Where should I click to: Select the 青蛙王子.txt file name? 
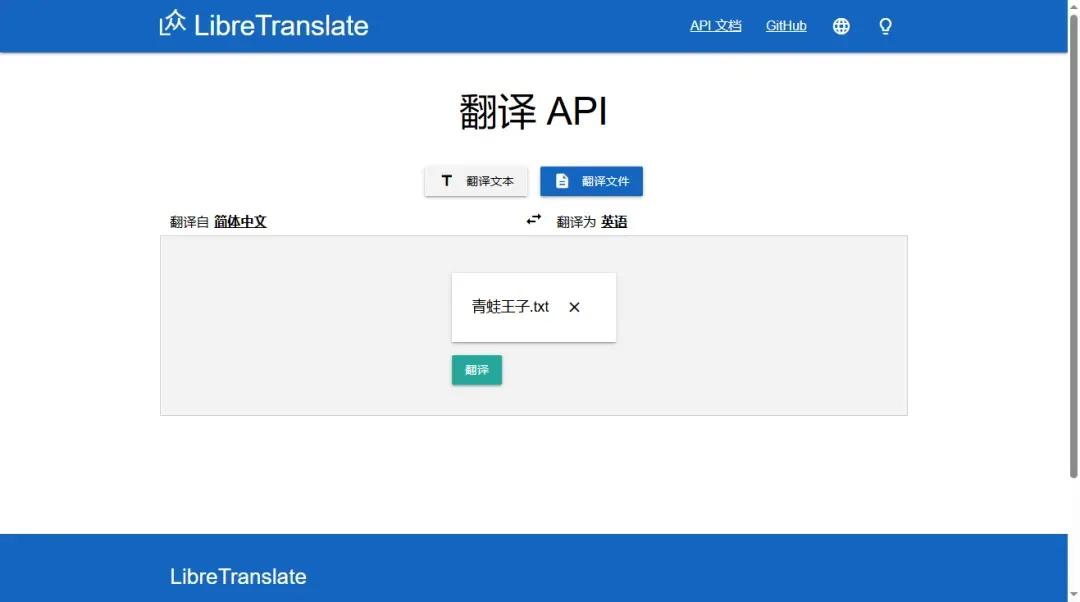[510, 307]
